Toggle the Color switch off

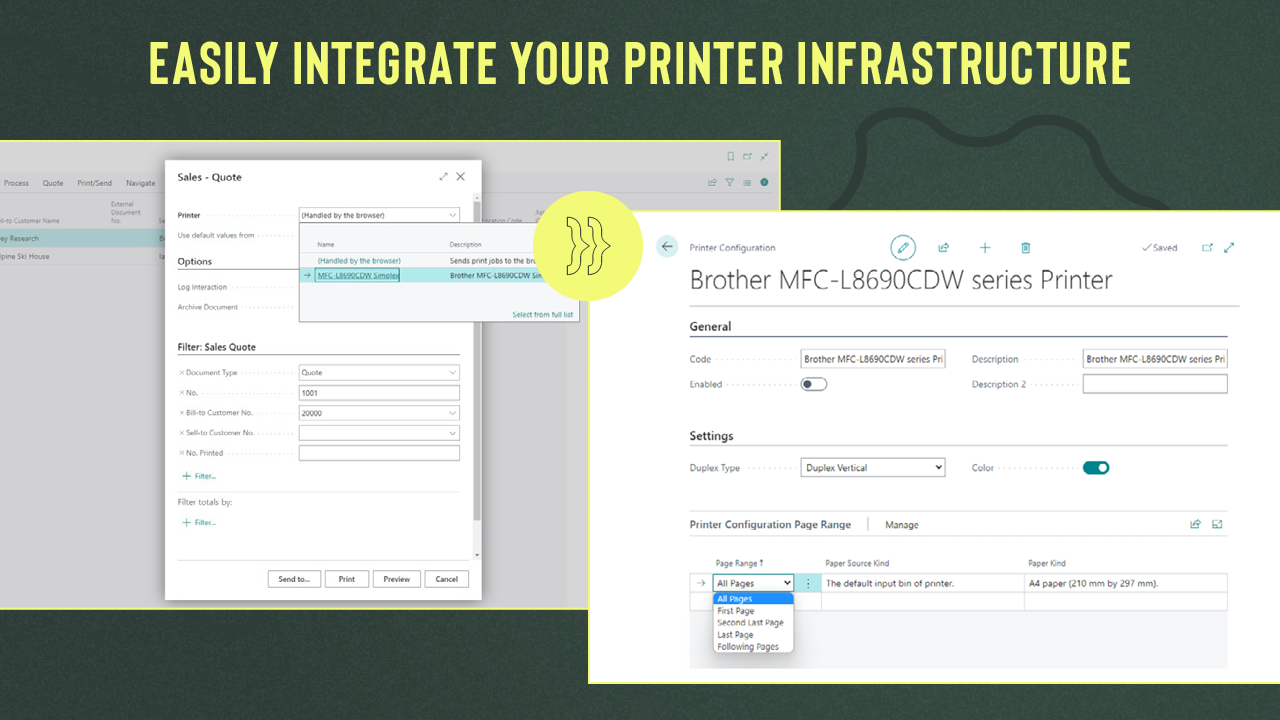click(x=1096, y=467)
